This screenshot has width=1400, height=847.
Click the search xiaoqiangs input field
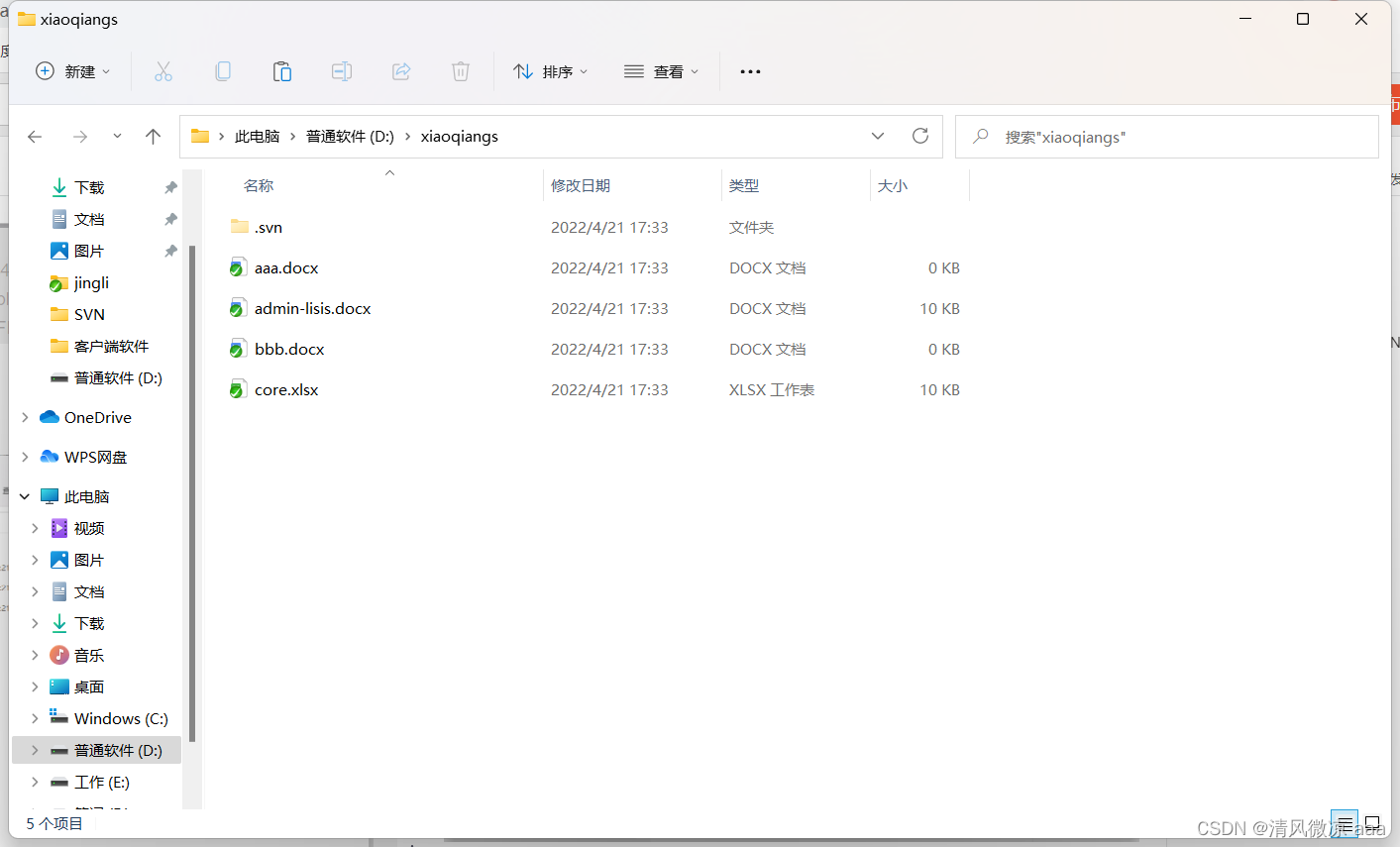1167,137
